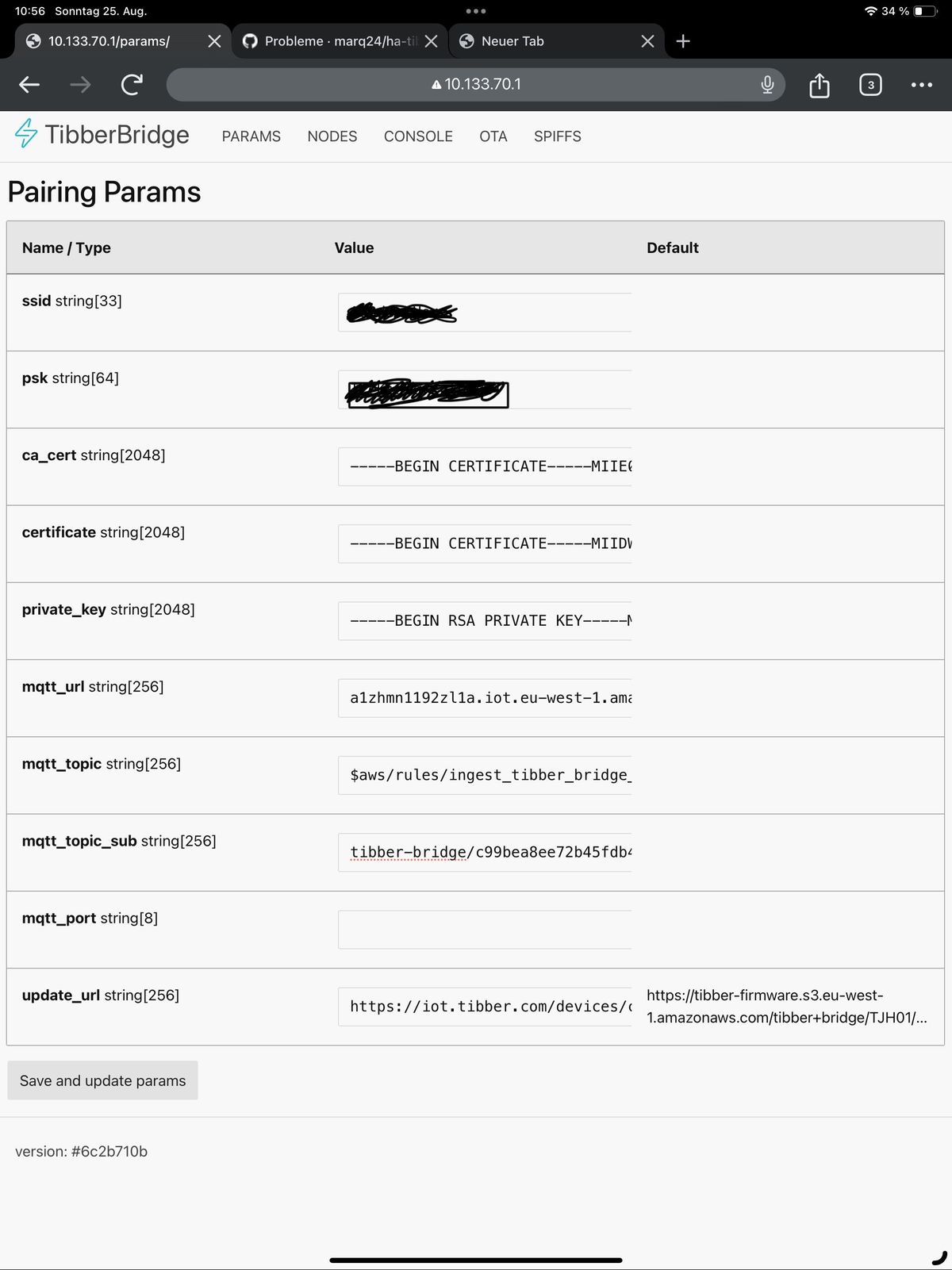Tap the address bar showing 10.133.70.1
Image resolution: width=952 pixels, height=1270 pixels.
click(x=476, y=84)
